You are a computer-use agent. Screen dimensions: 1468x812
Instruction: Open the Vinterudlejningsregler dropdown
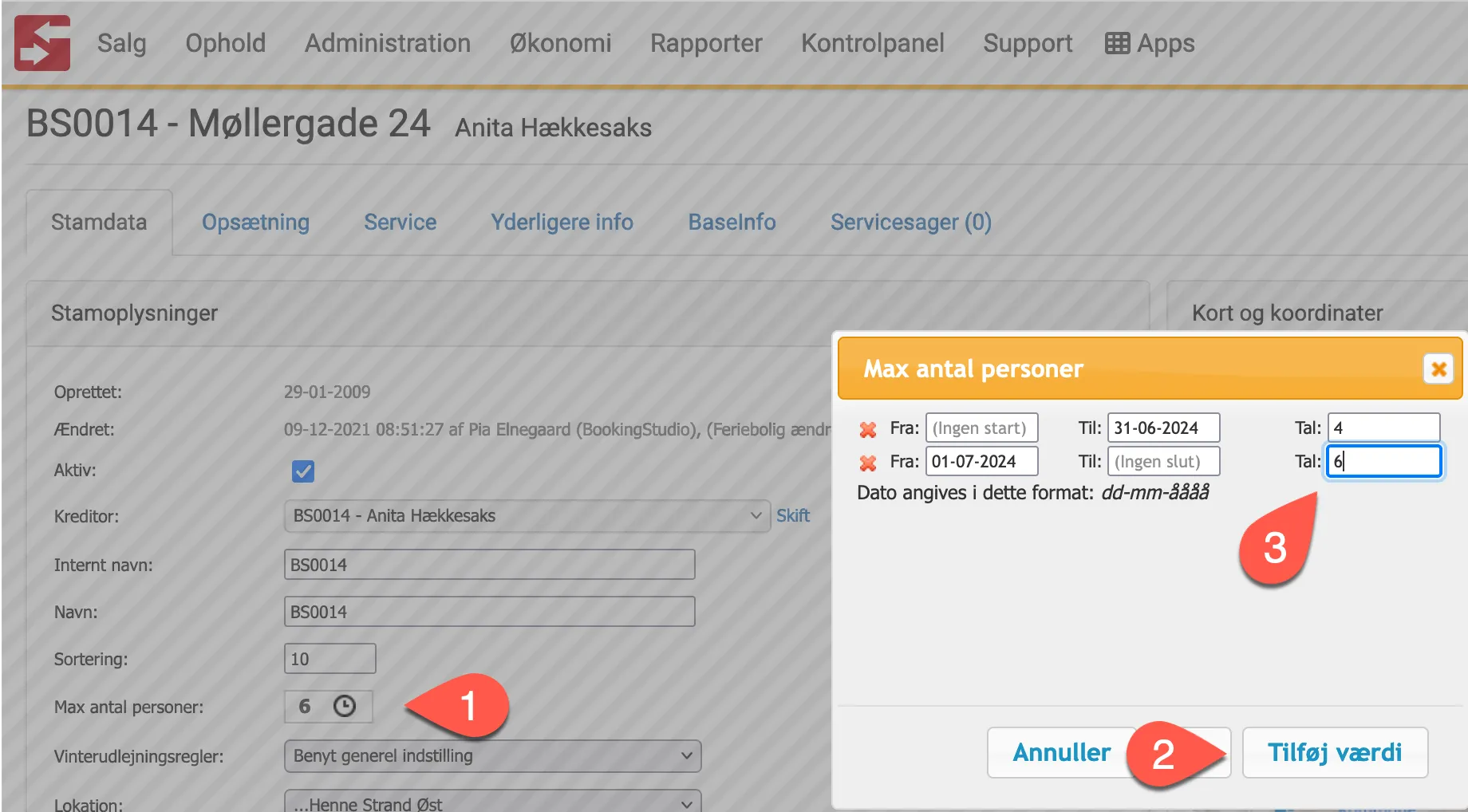492,756
